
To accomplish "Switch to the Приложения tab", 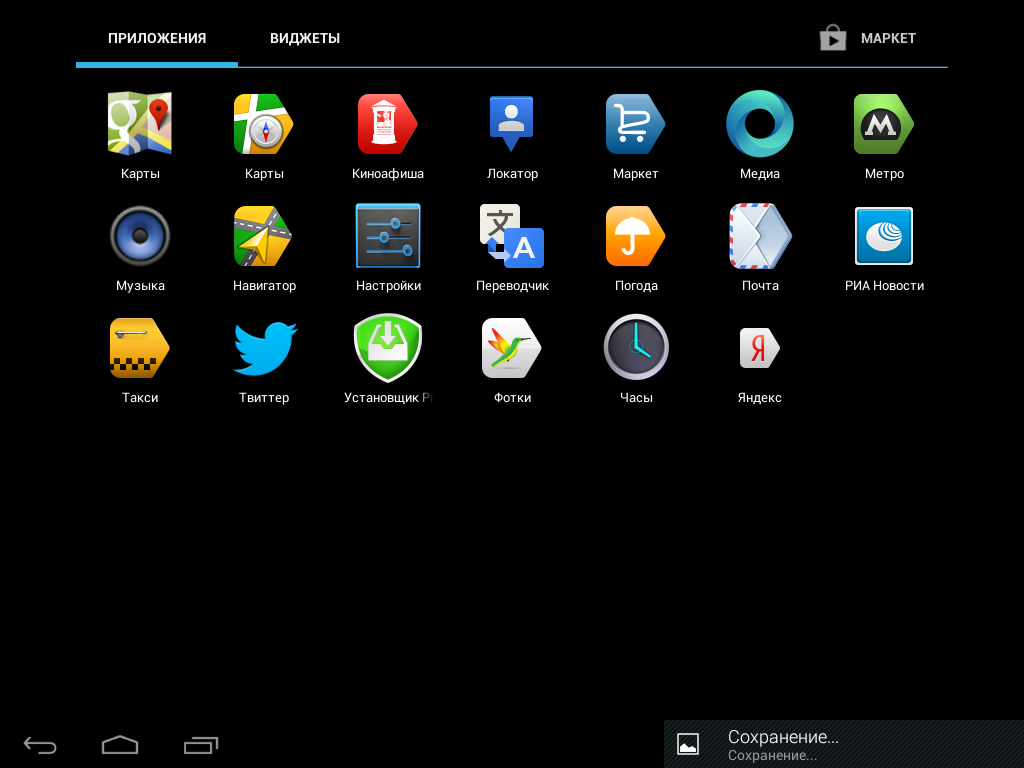I will click(157, 38).
